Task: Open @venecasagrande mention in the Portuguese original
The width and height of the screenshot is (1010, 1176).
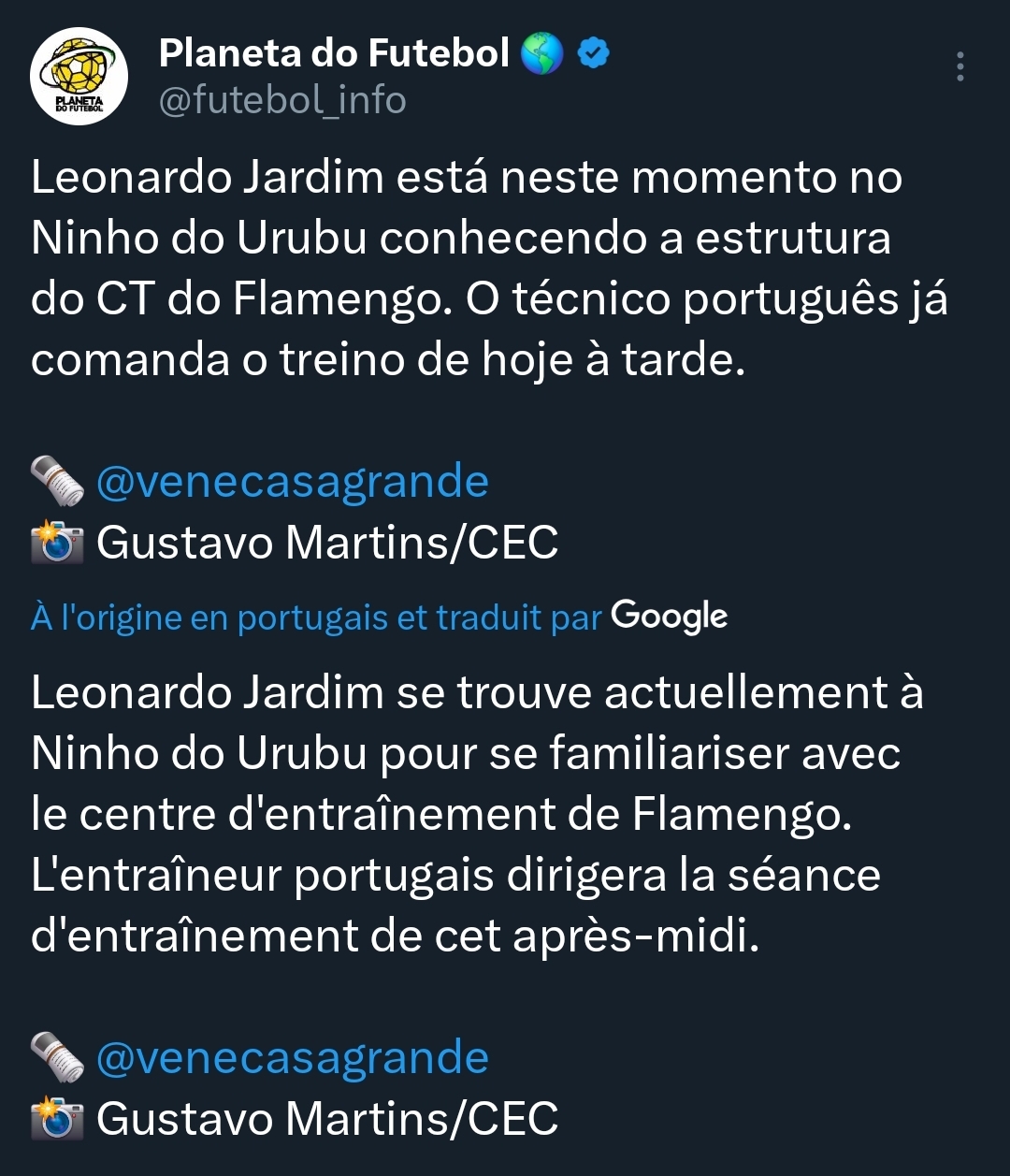Action: [293, 482]
